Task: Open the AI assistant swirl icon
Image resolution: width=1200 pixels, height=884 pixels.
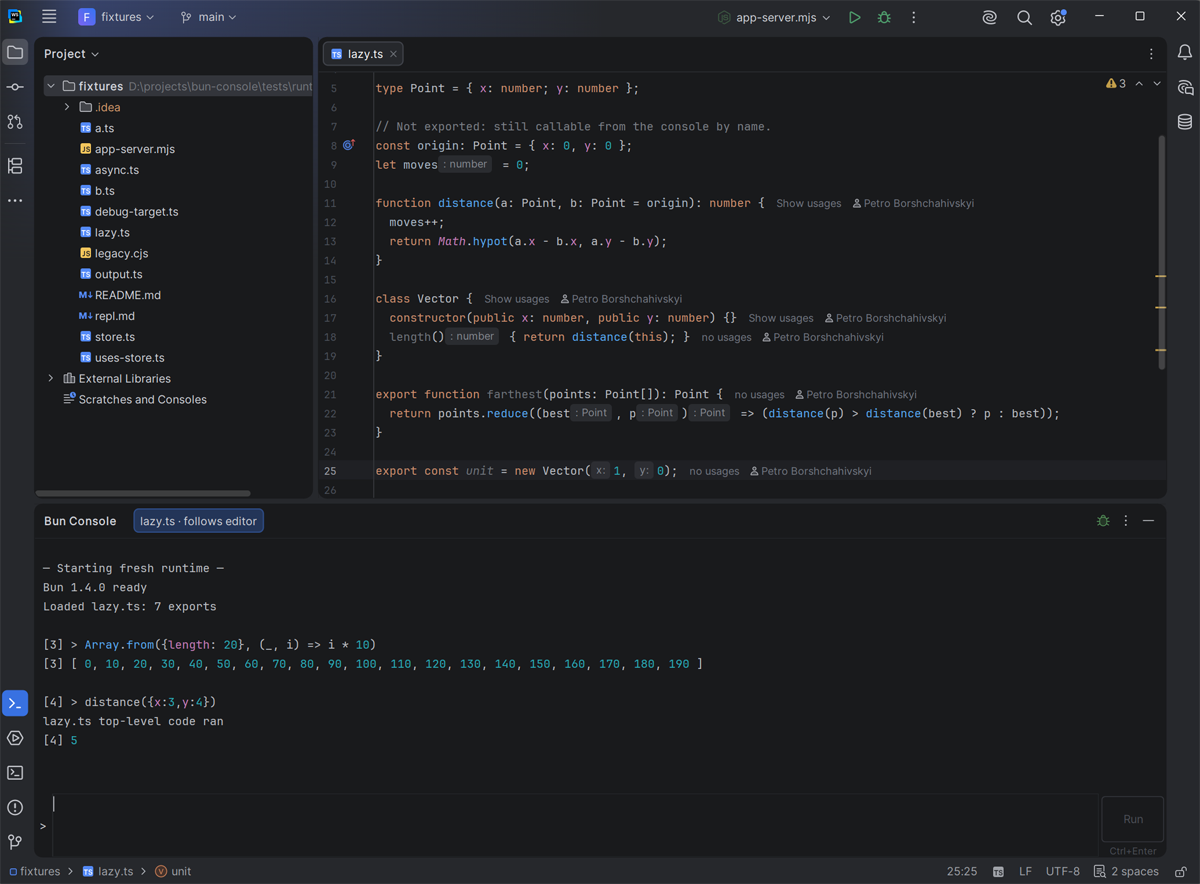Action: [x=989, y=17]
